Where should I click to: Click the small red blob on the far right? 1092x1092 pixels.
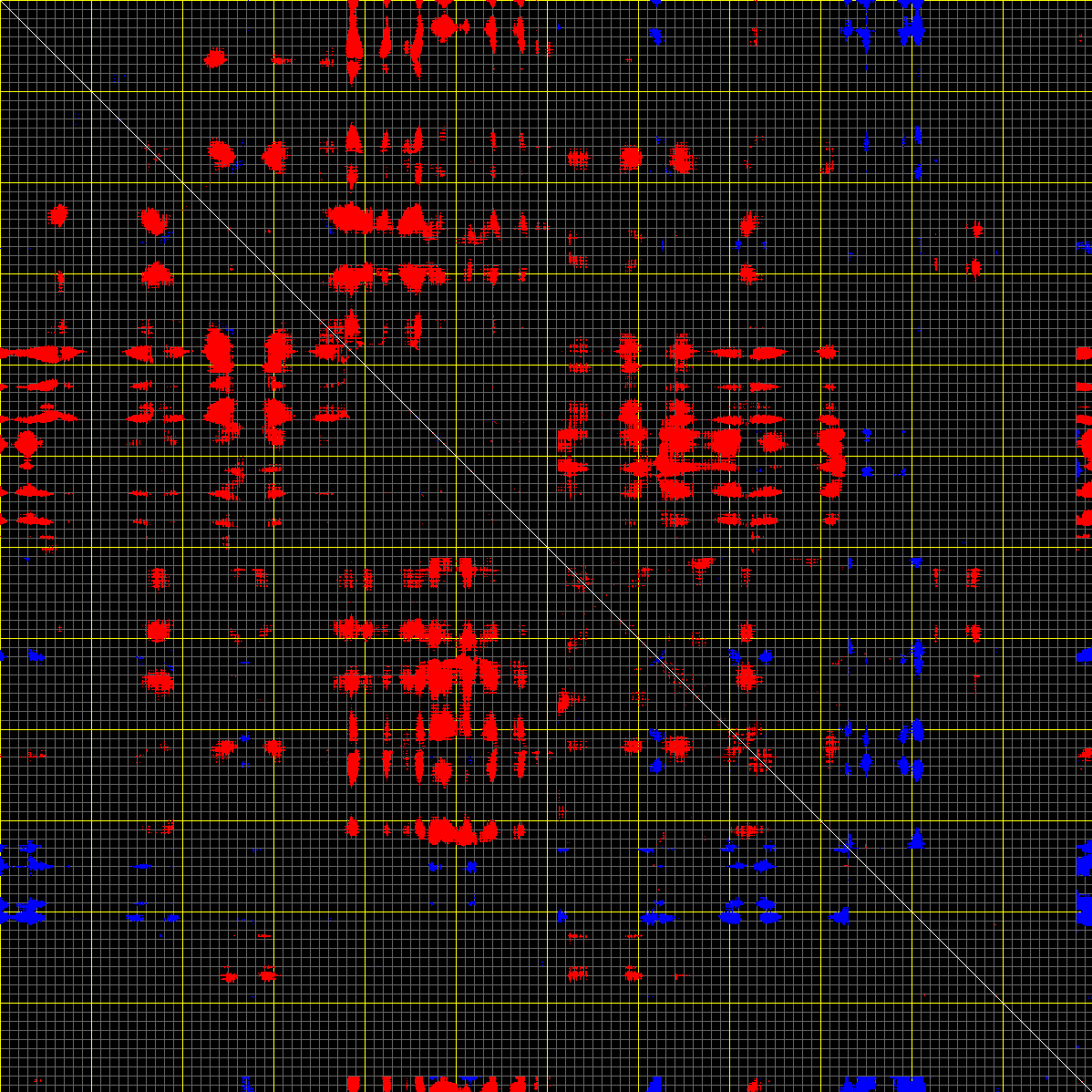(975, 267)
